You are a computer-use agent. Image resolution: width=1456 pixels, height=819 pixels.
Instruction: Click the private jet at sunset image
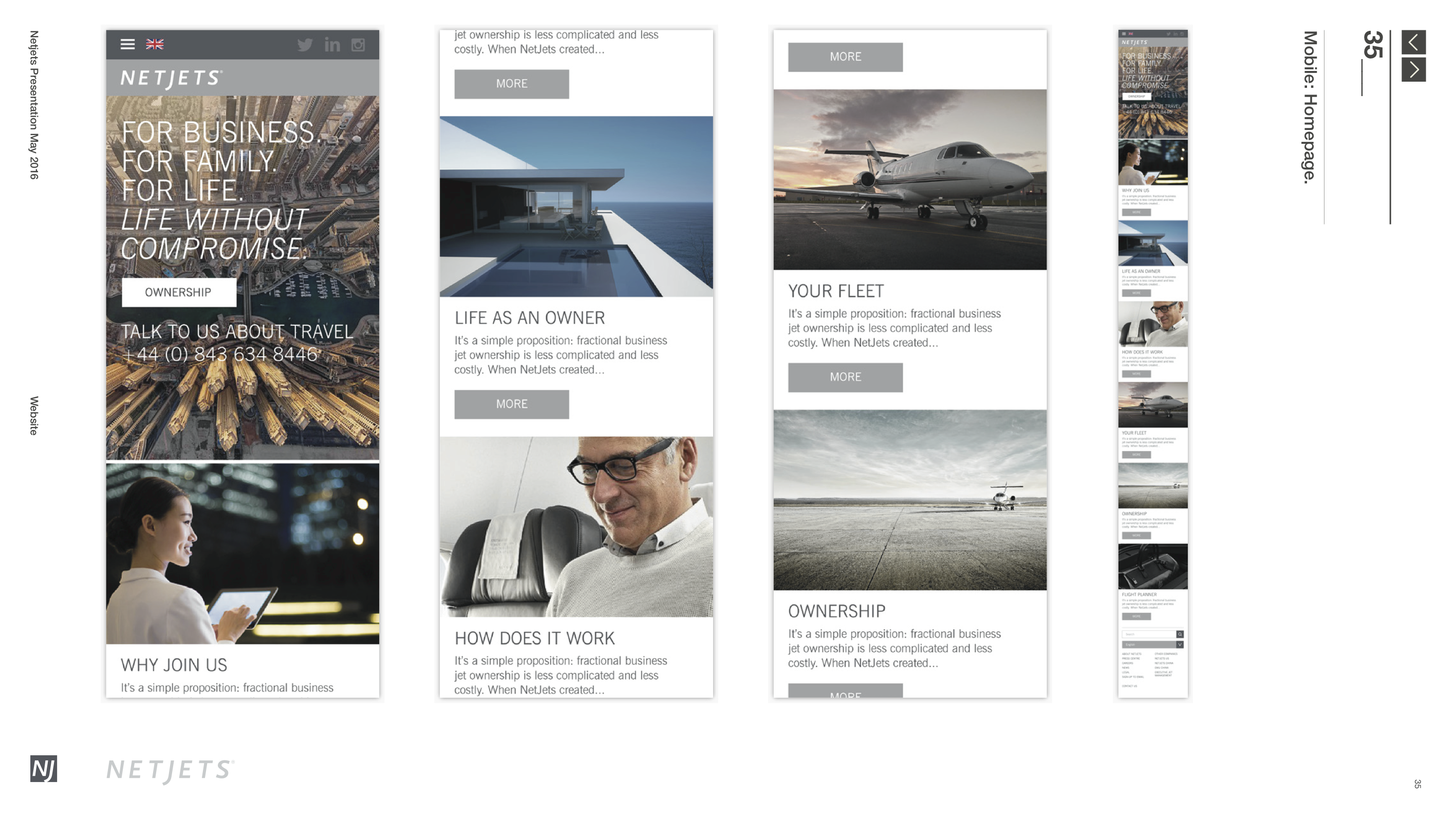coord(909,179)
